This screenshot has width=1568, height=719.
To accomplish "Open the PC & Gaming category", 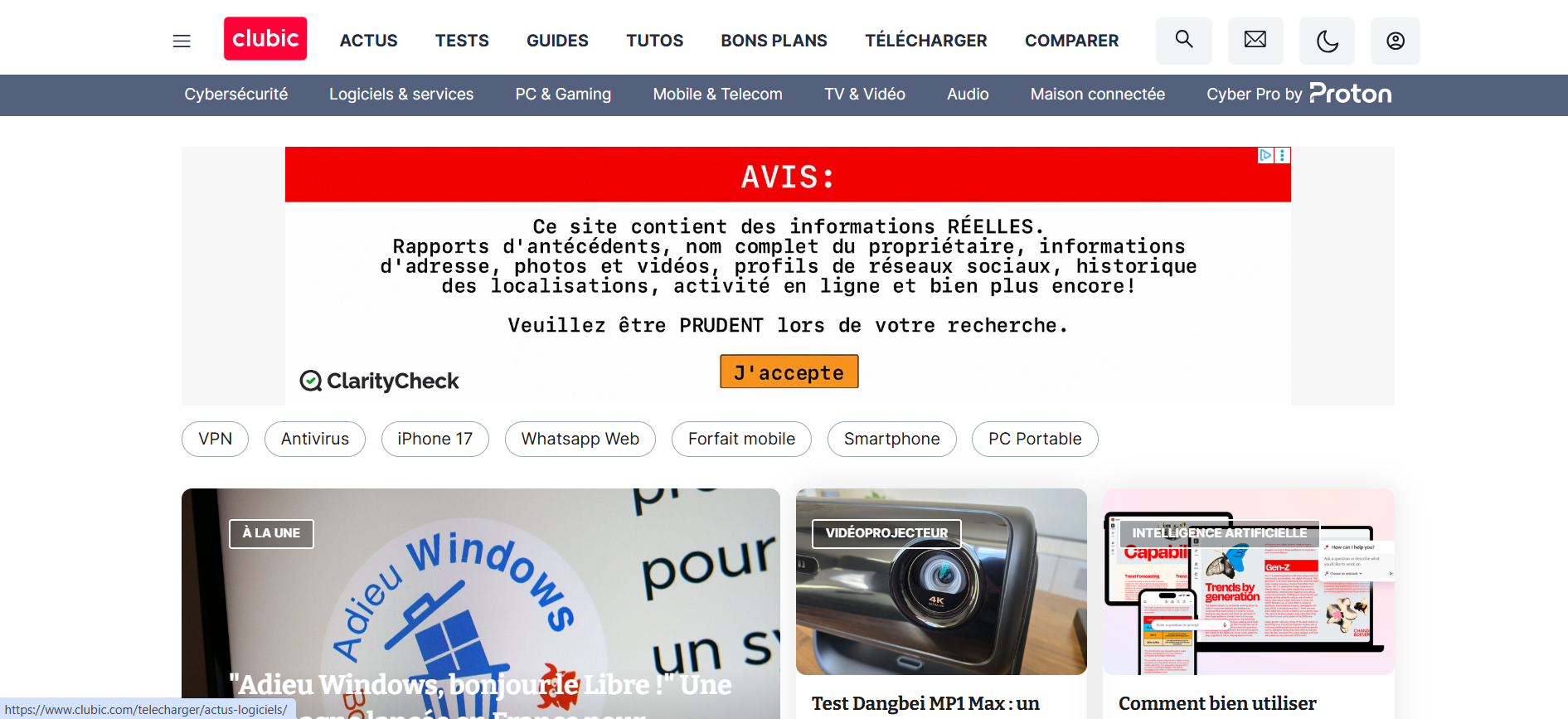I will coord(563,95).
